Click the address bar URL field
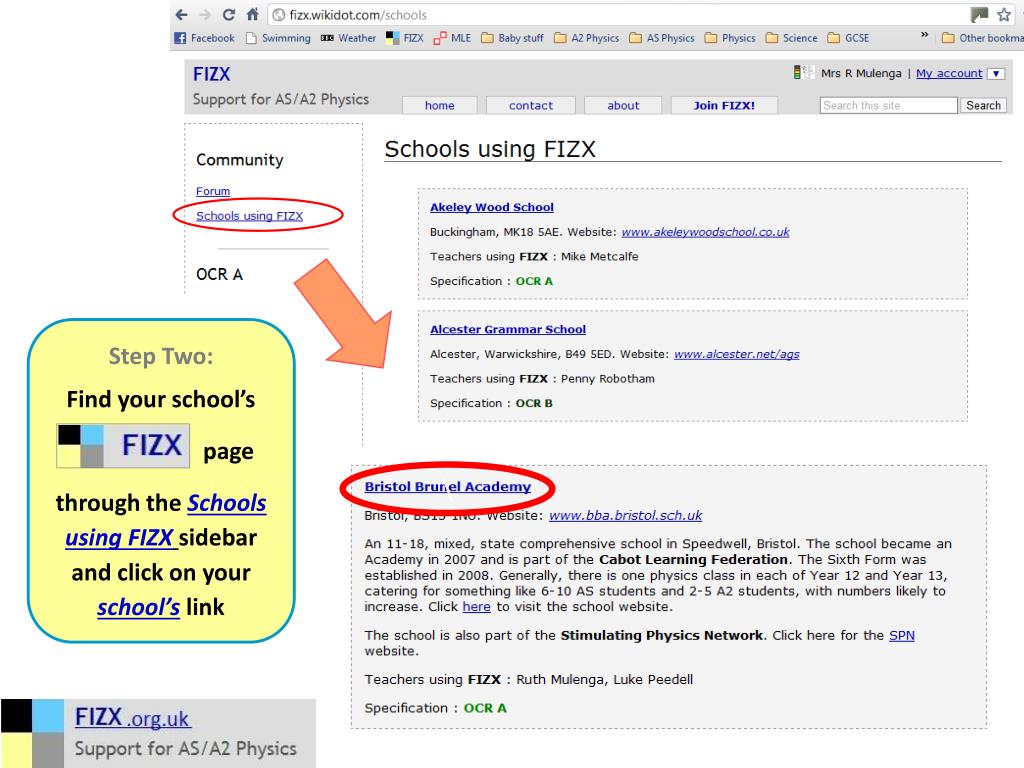The image size is (1024, 768). click(614, 14)
